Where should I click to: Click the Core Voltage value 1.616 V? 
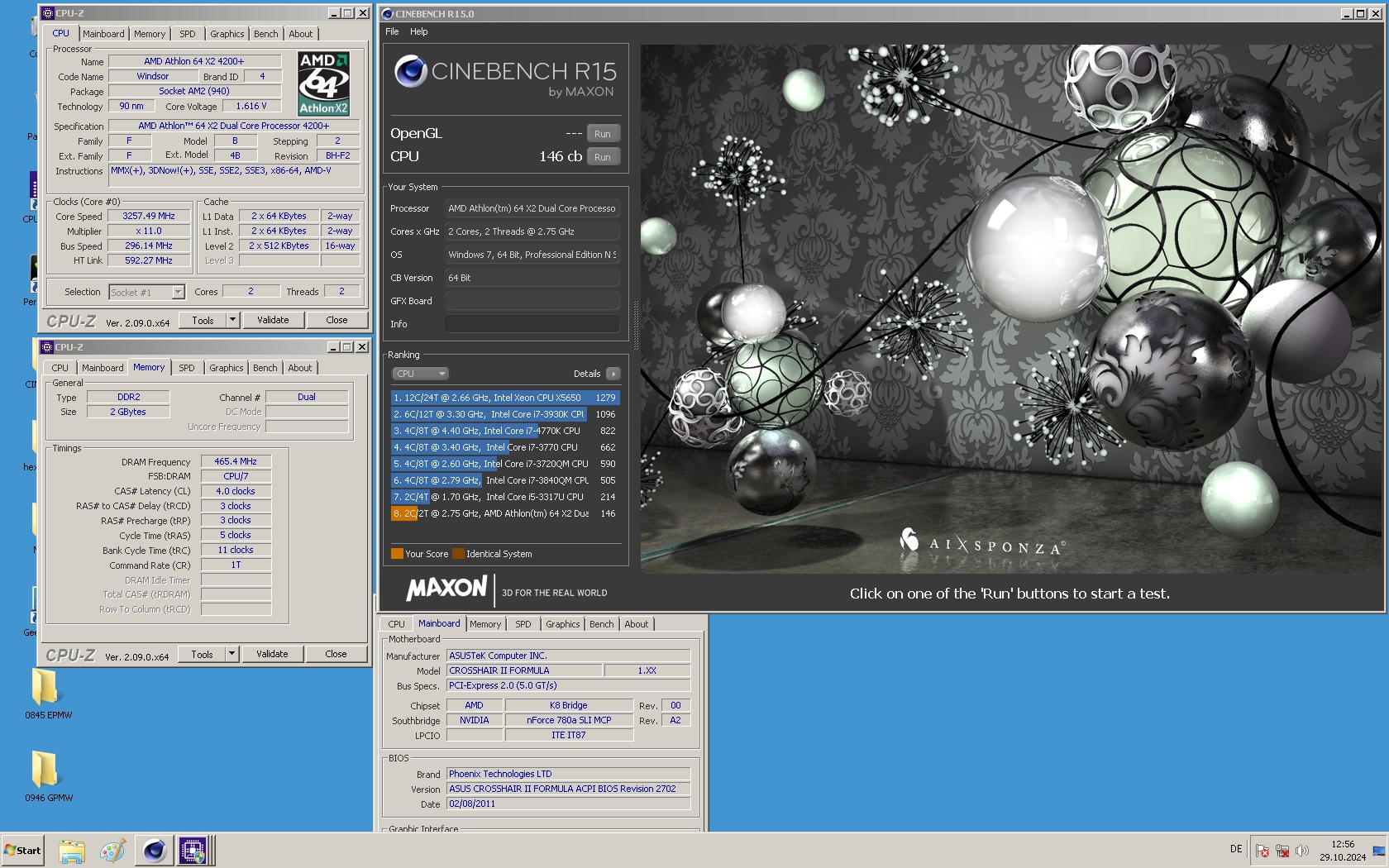[251, 107]
